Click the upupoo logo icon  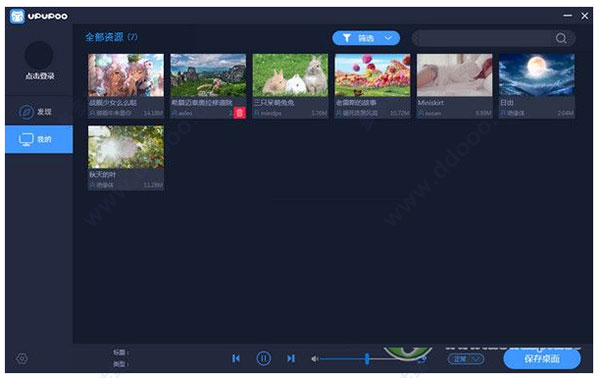17,16
